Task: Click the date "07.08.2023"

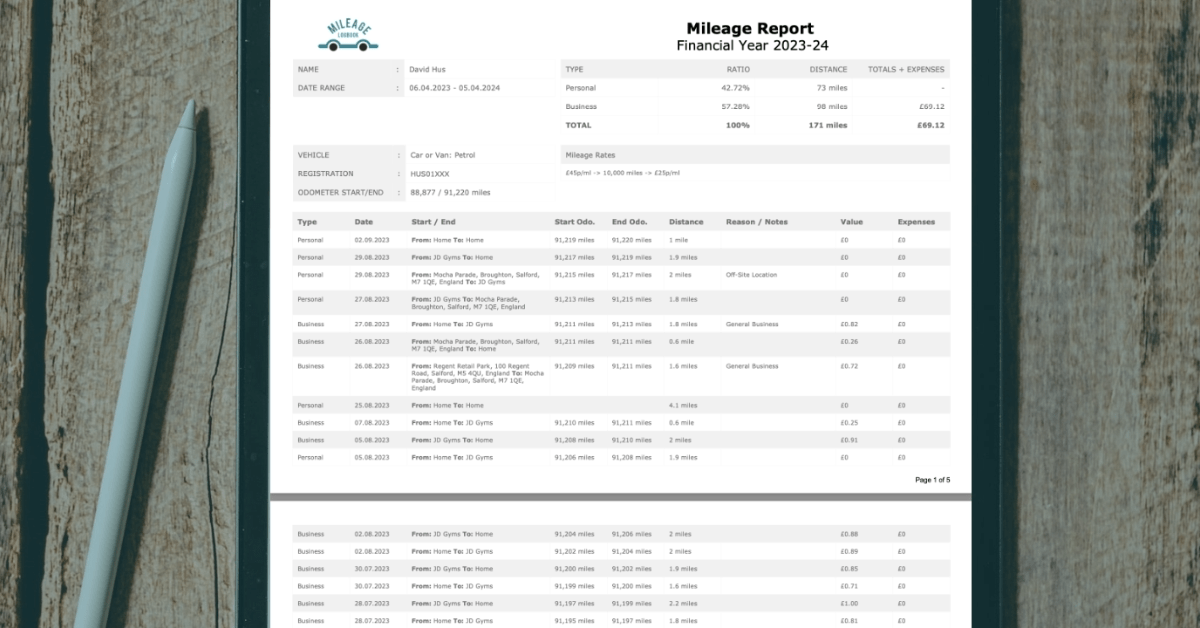Action: point(372,422)
